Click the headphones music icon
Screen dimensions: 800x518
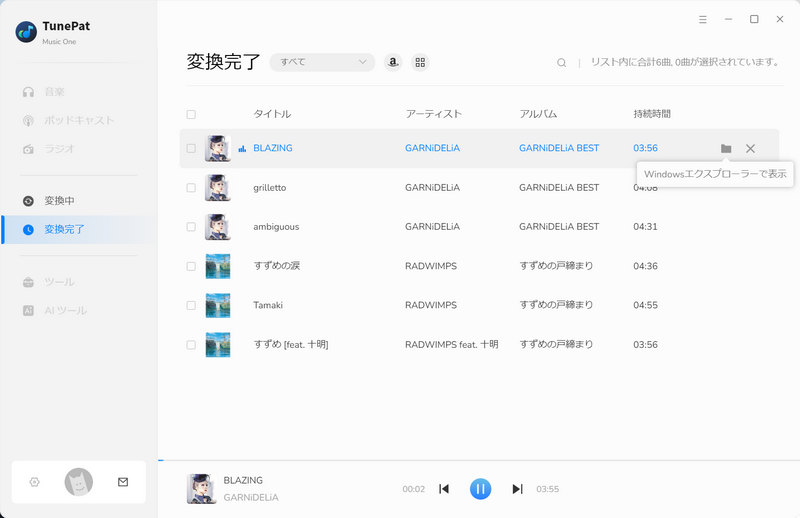click(29, 92)
